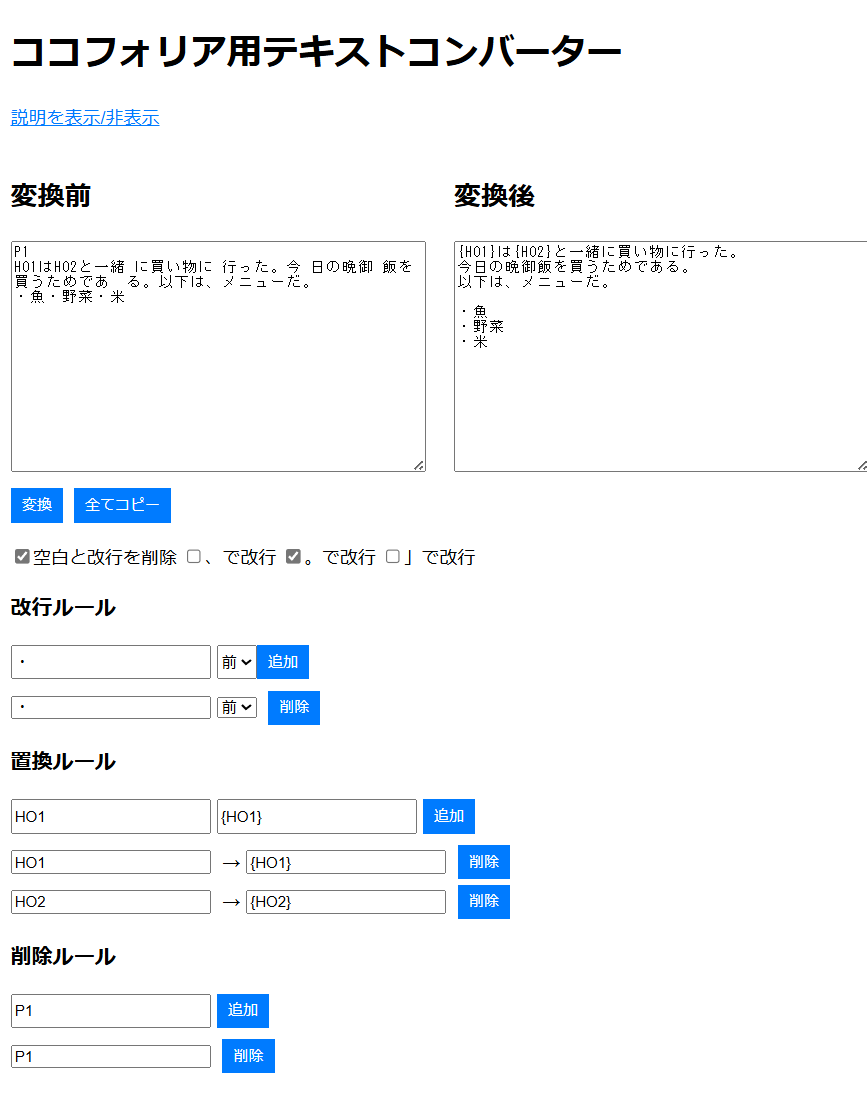
Task: Click the 削除ルール heading
Action: pyautogui.click(x=63, y=956)
